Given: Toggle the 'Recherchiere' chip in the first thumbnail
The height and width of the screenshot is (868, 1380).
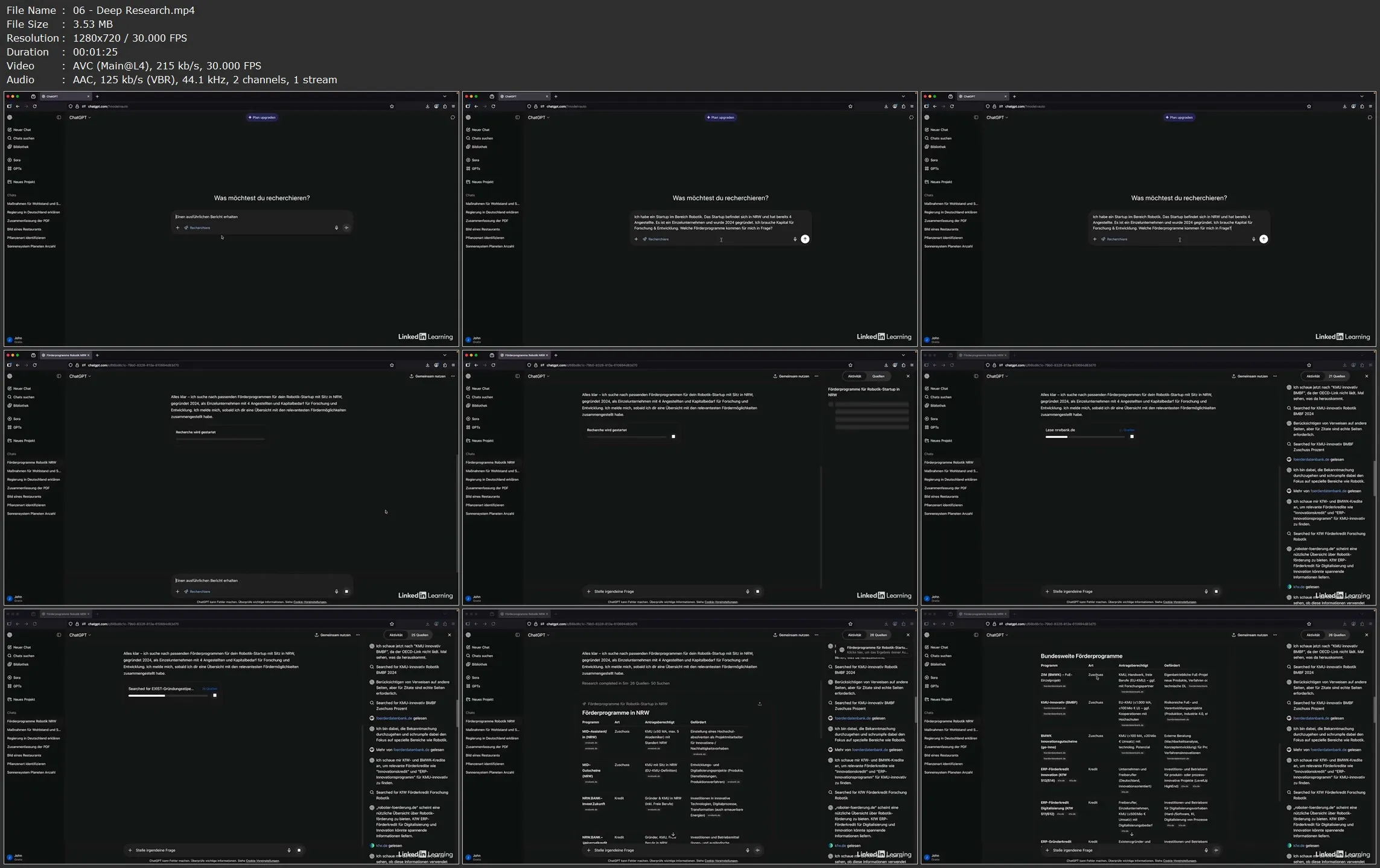Looking at the screenshot, I should tap(197, 228).
